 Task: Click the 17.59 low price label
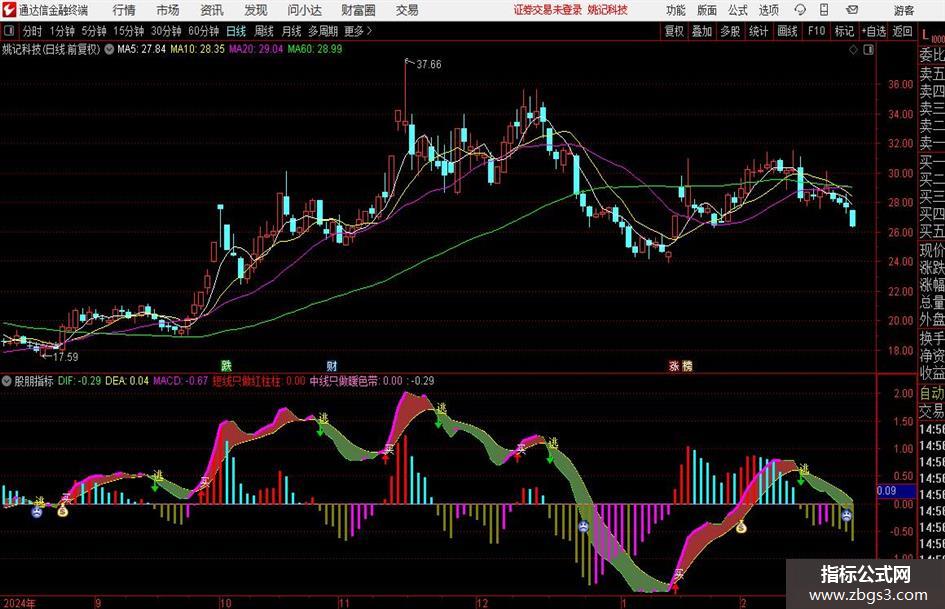click(66, 357)
